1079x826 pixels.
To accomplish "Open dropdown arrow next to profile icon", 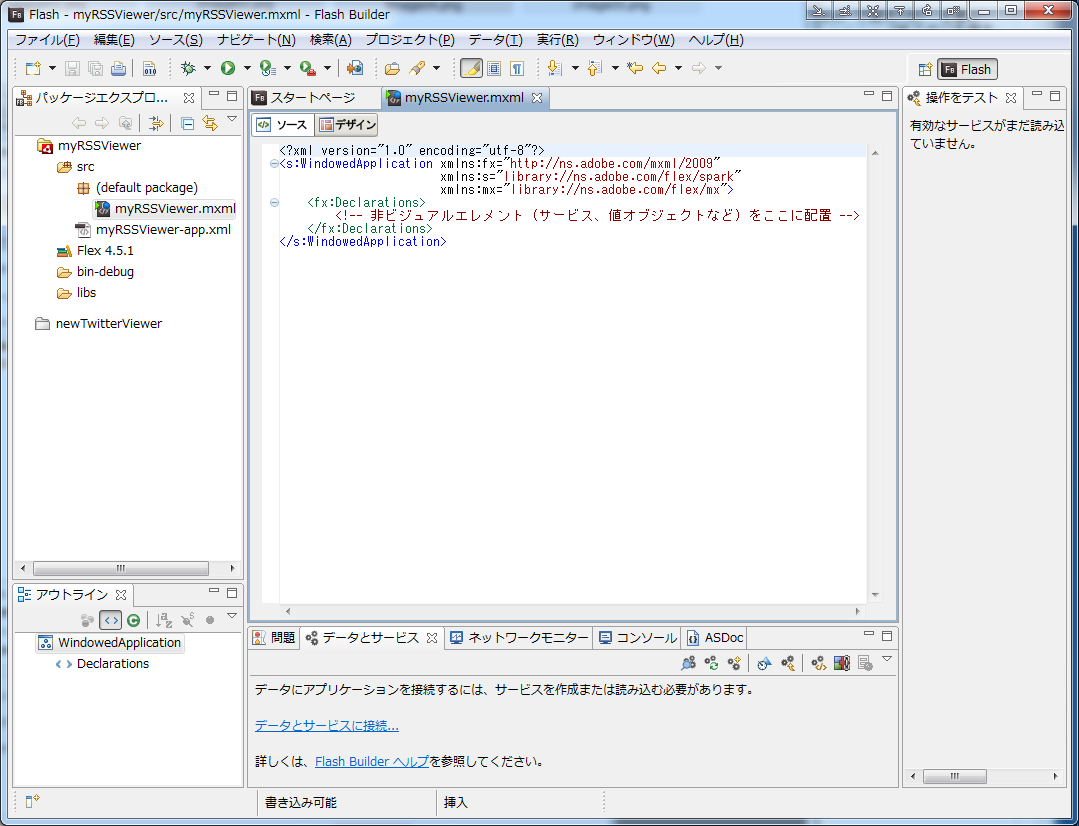I will coord(287,68).
